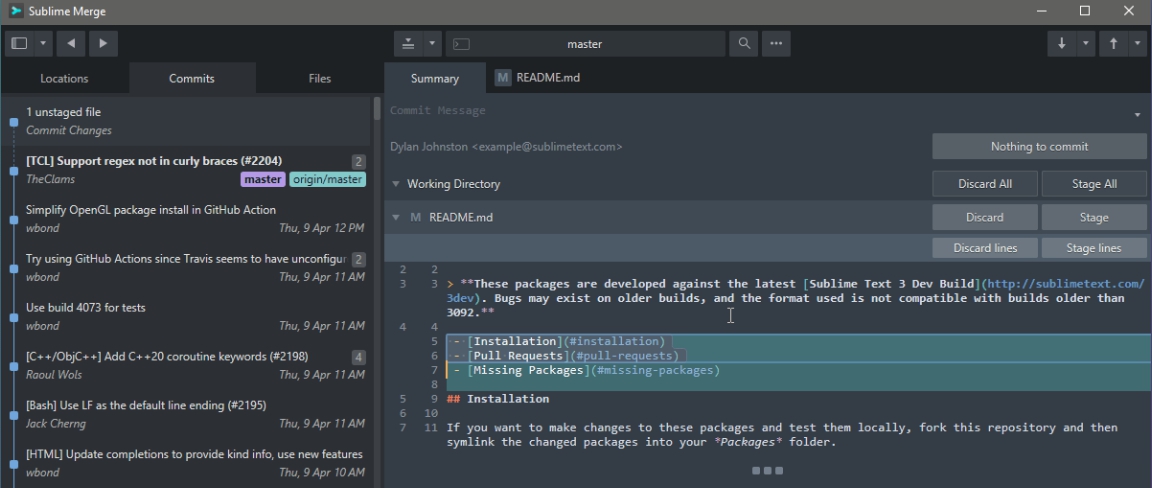The image size is (1152, 488).
Task: Click the author line Dylan Johnston
Action: tap(506, 146)
